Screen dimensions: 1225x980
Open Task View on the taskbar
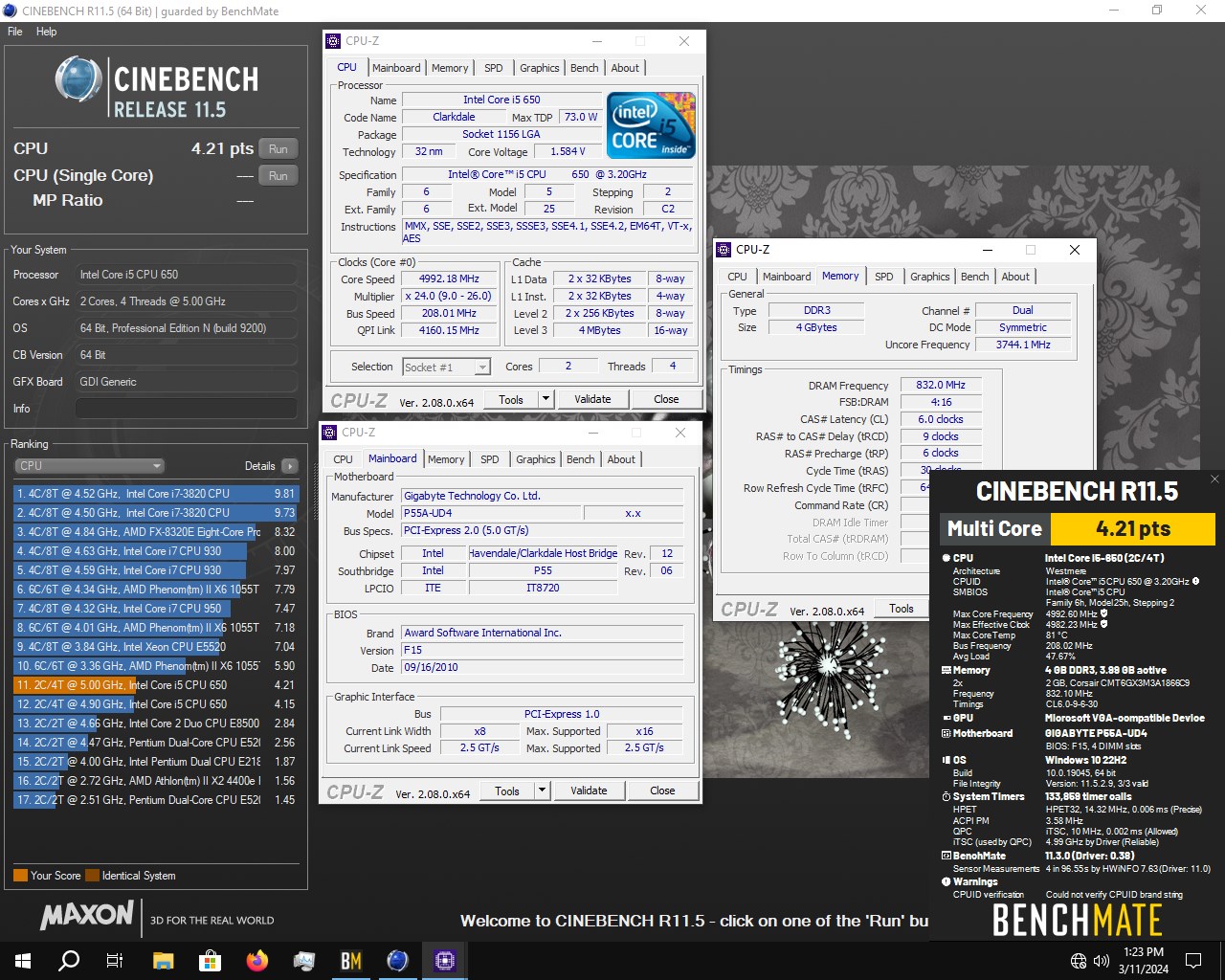[115, 960]
